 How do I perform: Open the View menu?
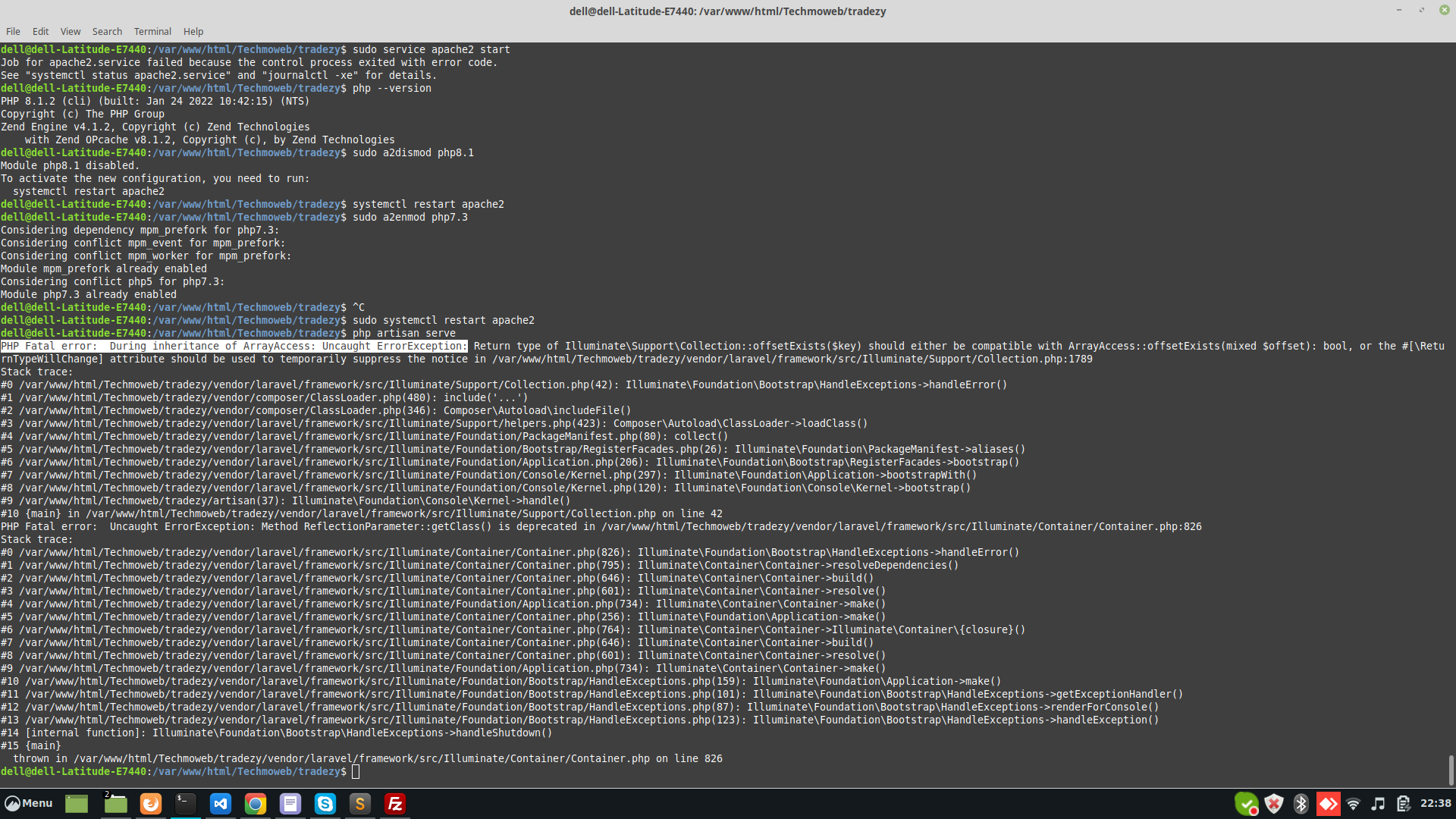(x=71, y=31)
